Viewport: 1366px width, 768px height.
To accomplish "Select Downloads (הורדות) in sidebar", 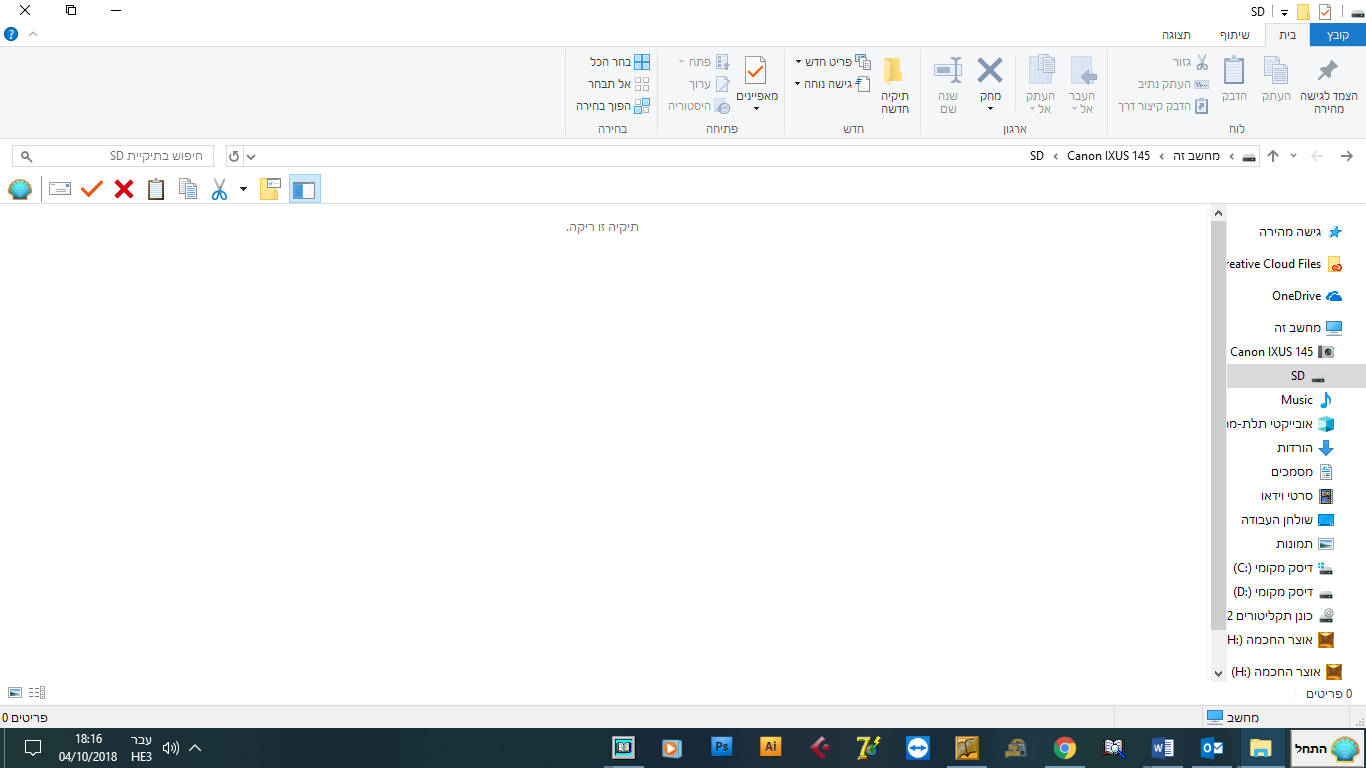I will pos(1305,448).
